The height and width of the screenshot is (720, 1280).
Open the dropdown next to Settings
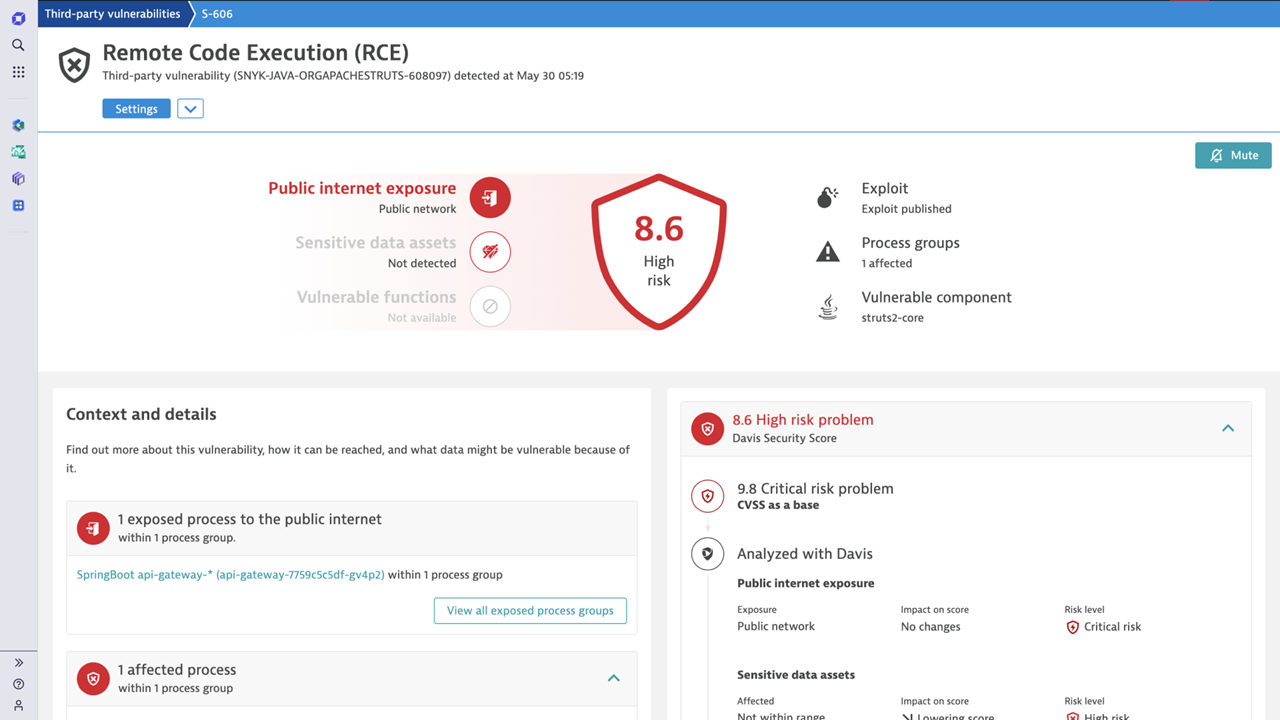pos(190,109)
